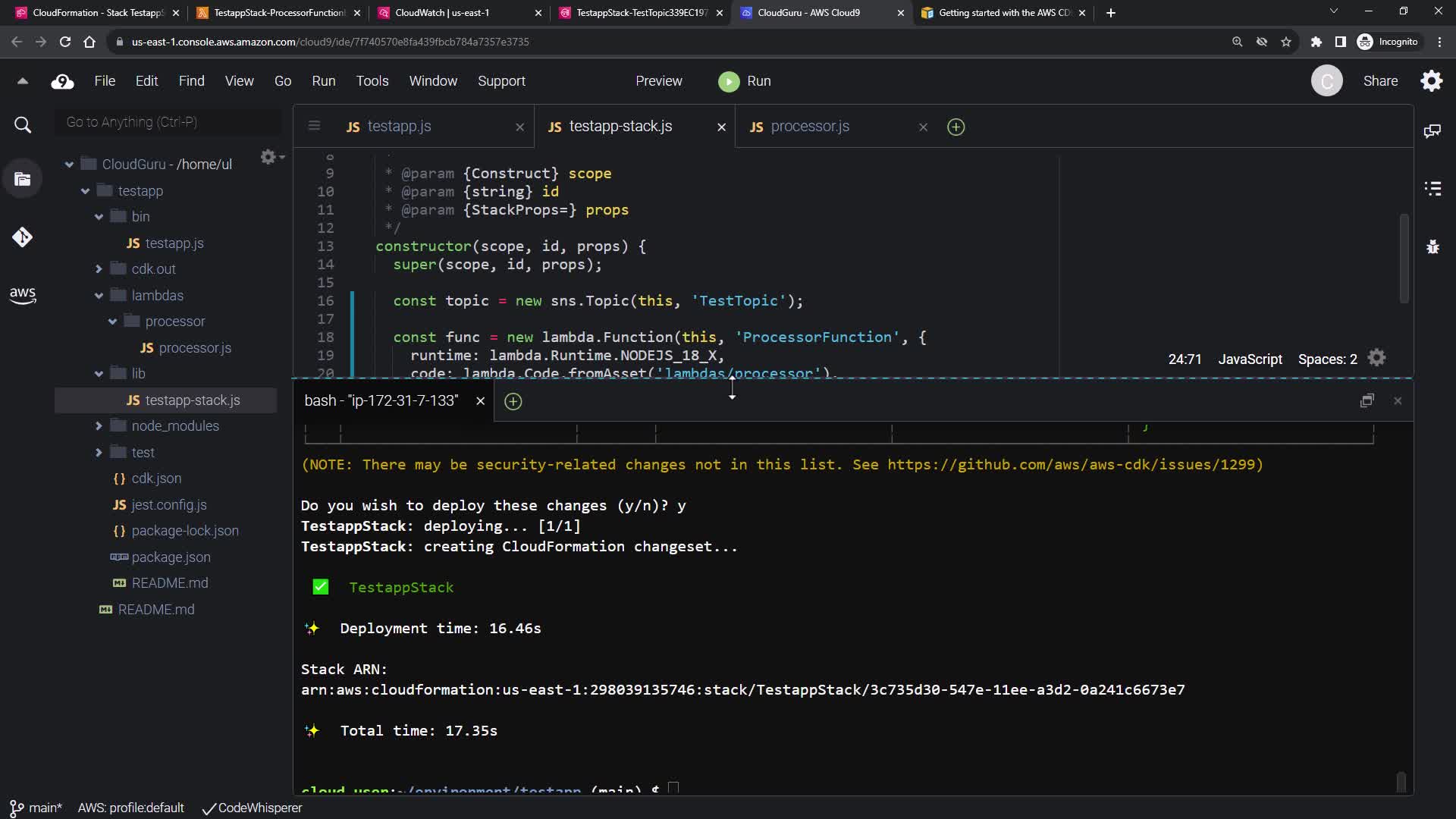
Task: Open the Source Control git icon
Action: pos(23,237)
